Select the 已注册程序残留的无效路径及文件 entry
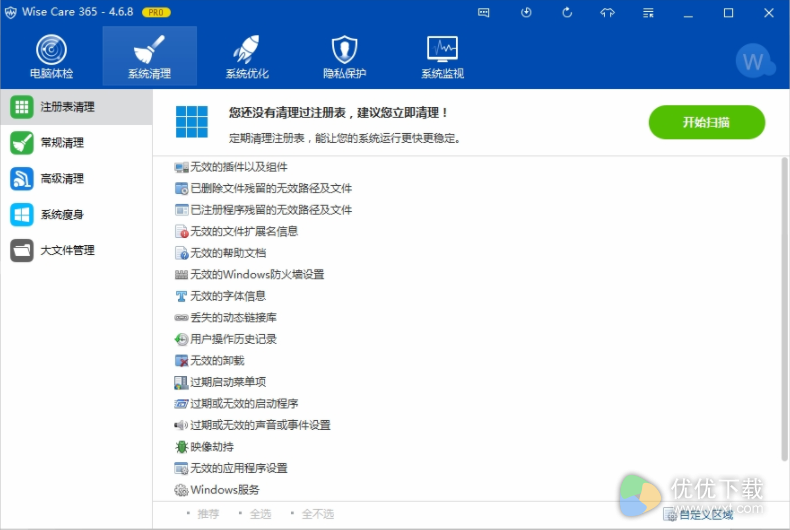This screenshot has width=790, height=530. pyautogui.click(x=271, y=210)
